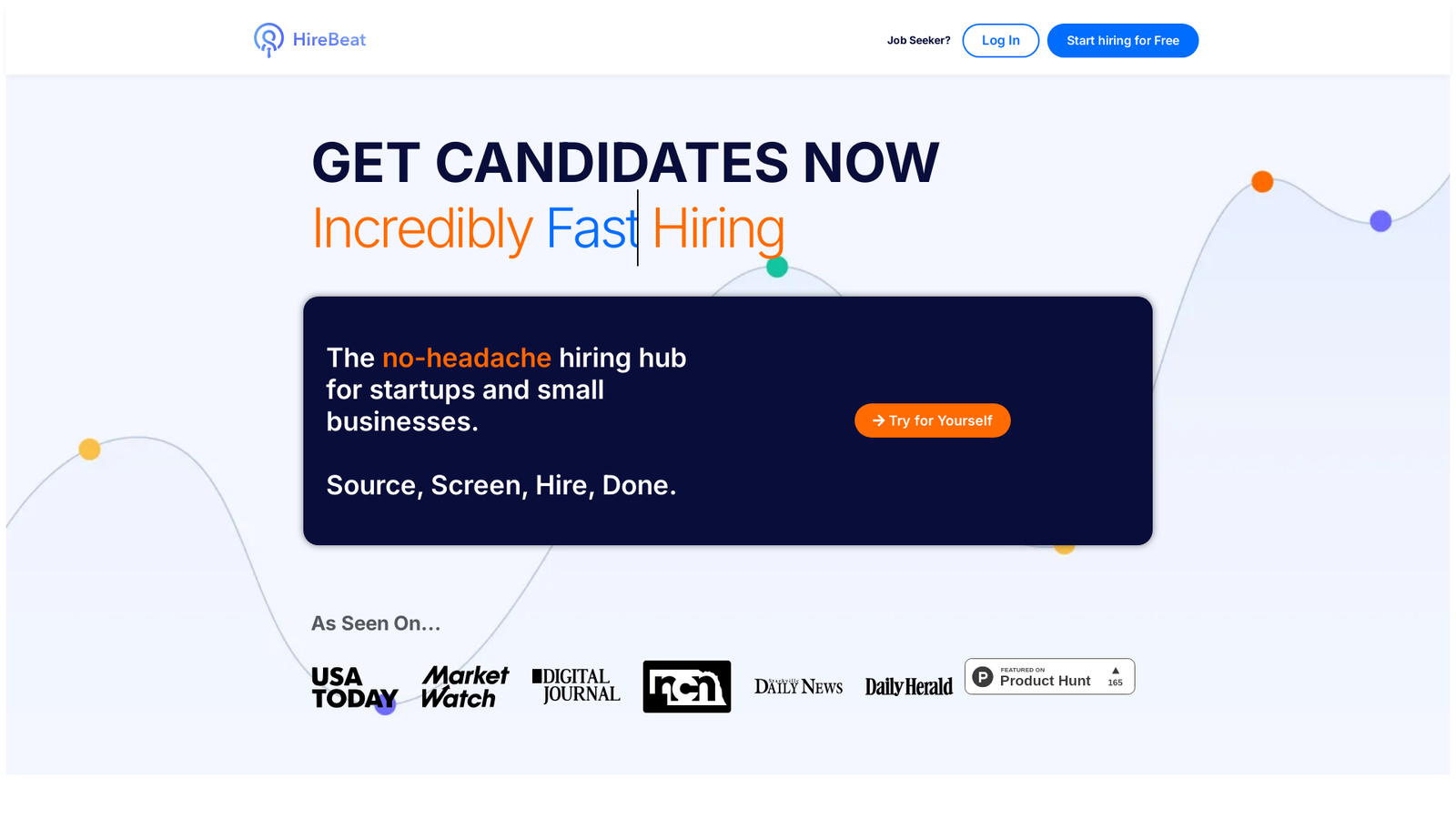Click Start hiring for Free
This screenshot has width=1456, height=819.
(1123, 40)
